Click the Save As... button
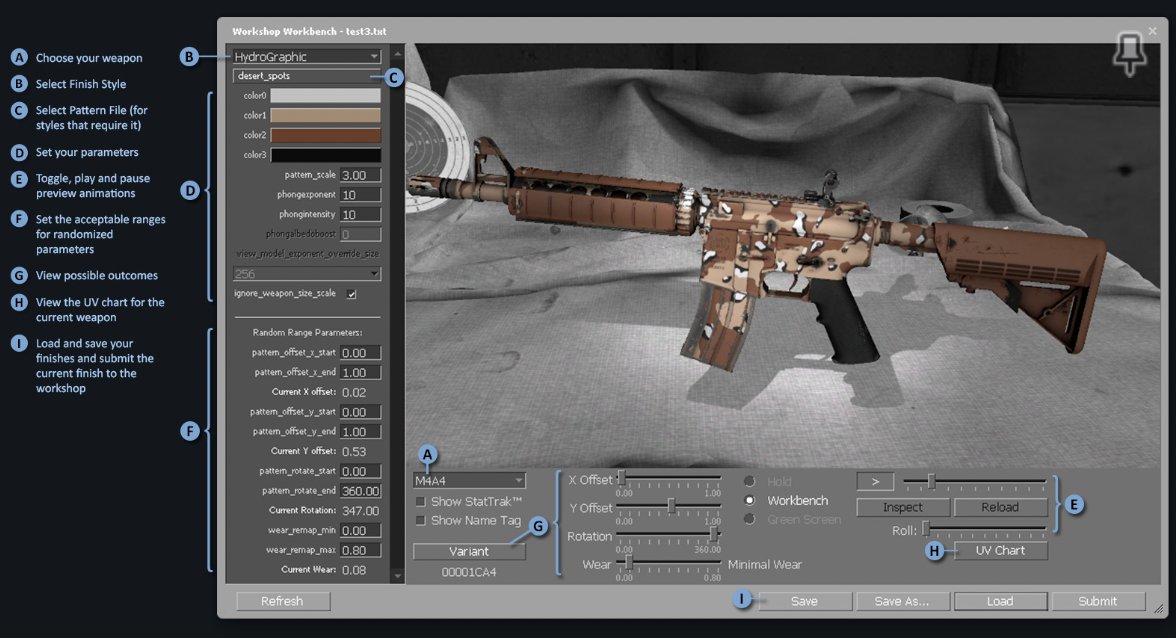The height and width of the screenshot is (638, 1176). (x=902, y=601)
